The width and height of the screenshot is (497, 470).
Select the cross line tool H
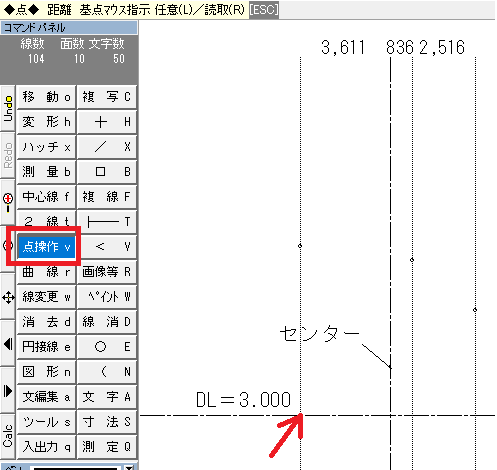coord(107,122)
